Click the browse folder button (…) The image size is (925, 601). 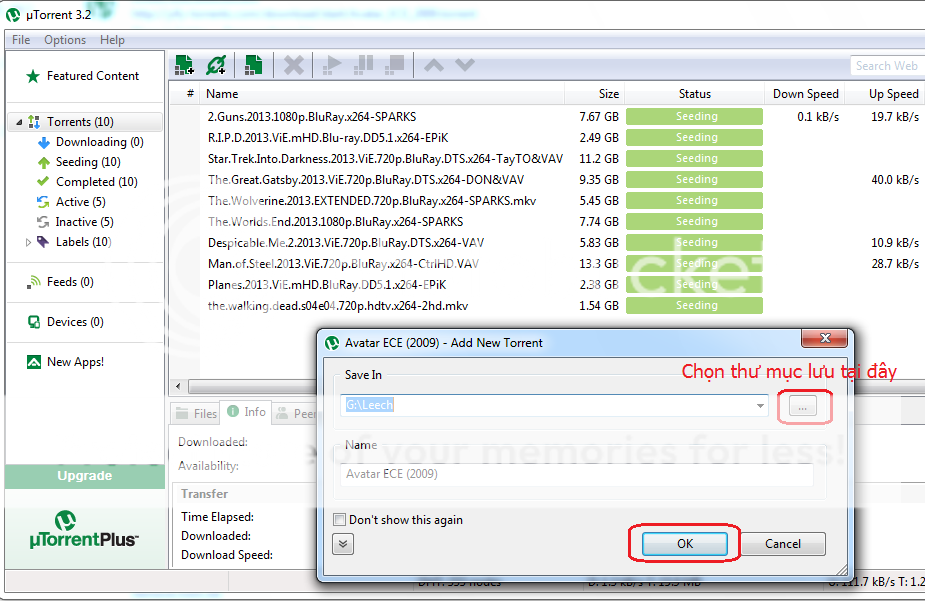pos(804,406)
